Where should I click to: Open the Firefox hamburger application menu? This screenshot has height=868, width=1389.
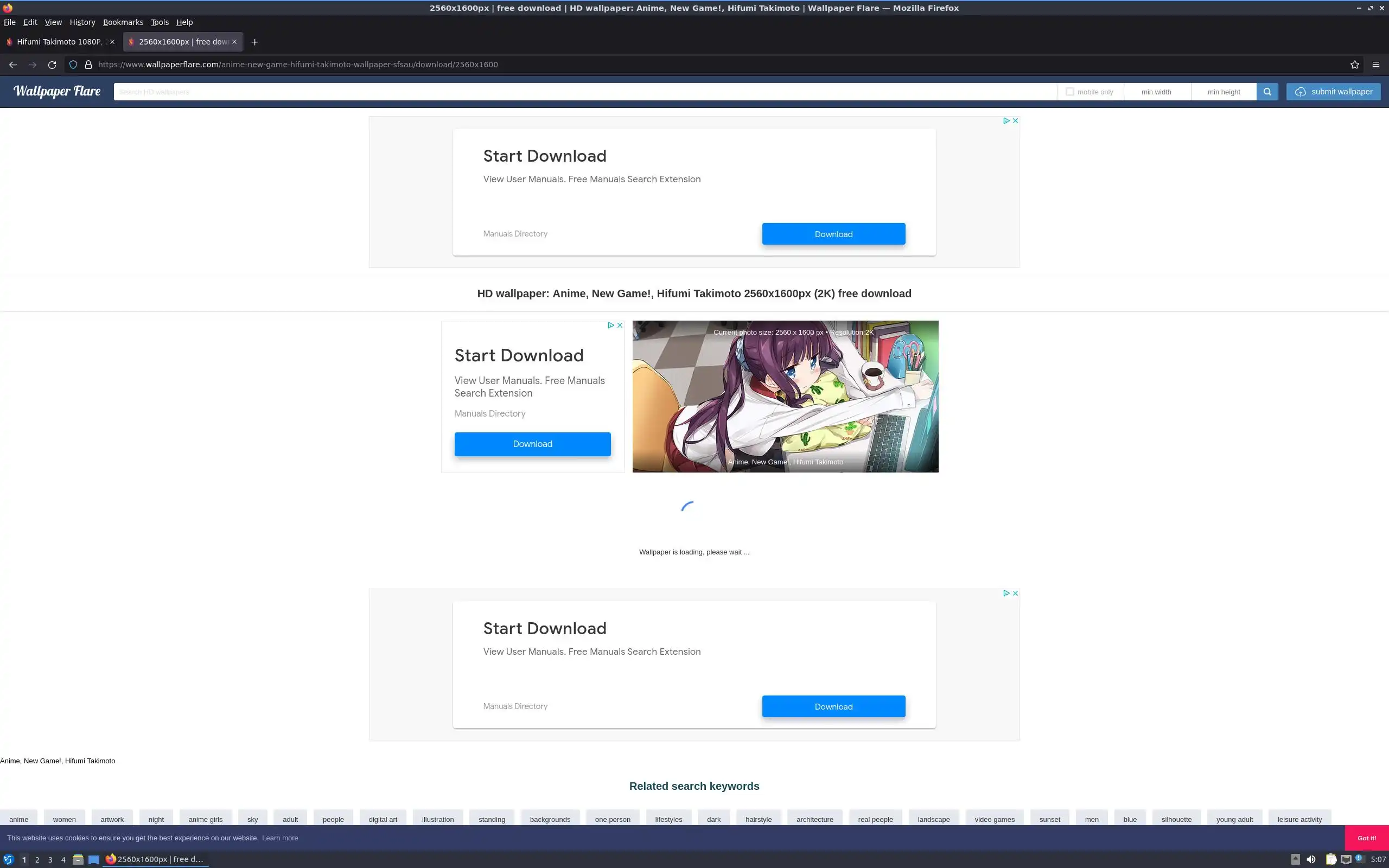coord(1376,65)
